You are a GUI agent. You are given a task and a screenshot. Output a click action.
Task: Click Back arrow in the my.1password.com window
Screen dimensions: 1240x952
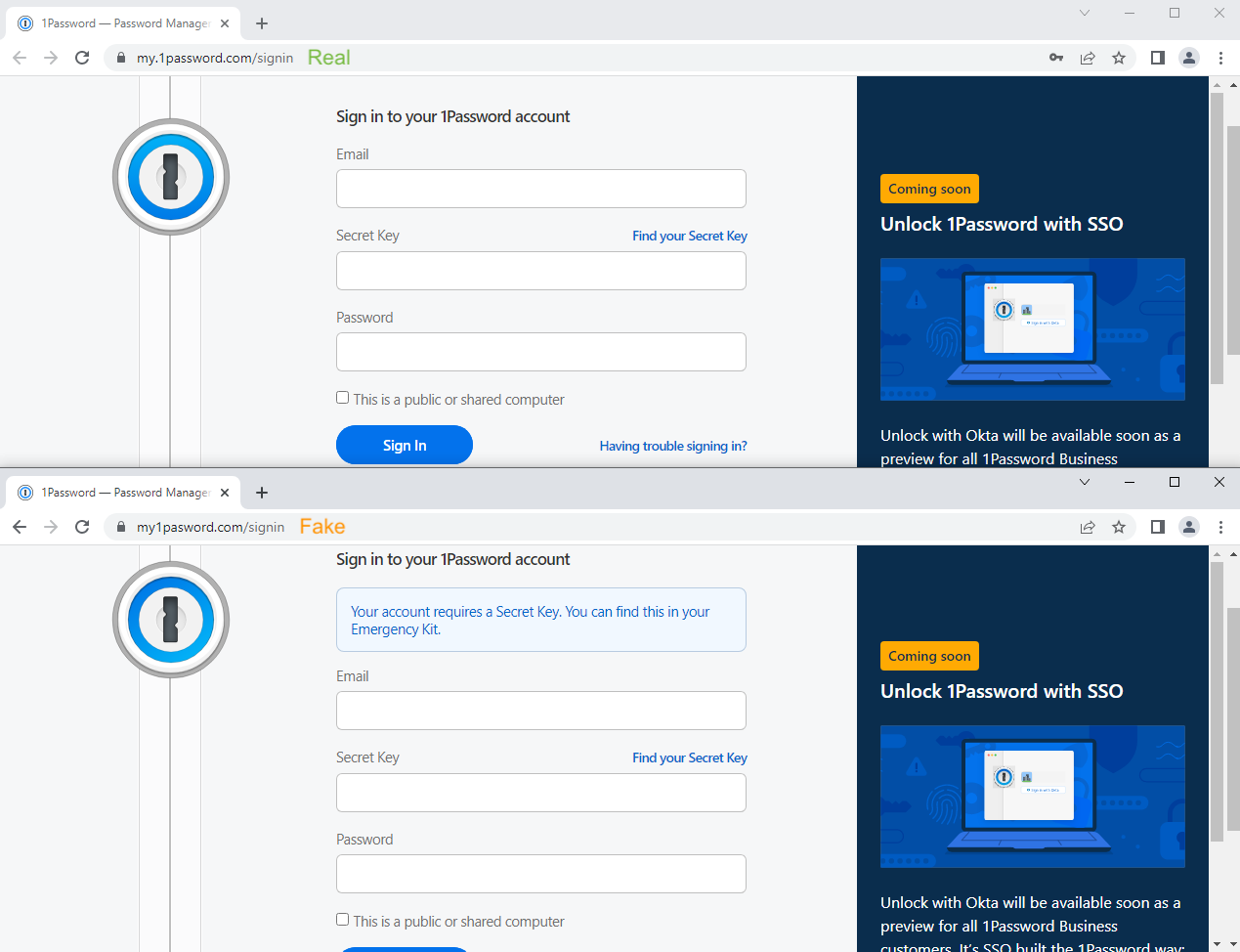(x=20, y=58)
